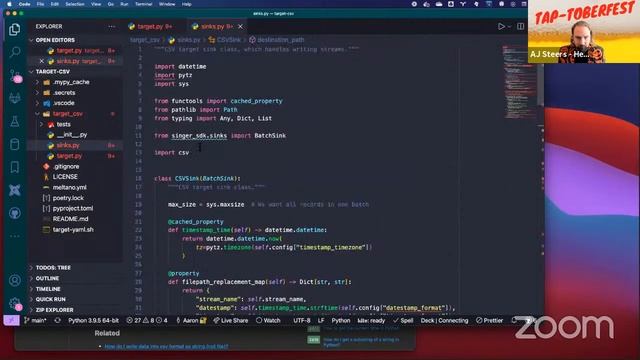Image resolution: width=640 pixels, height=360 pixels.
Task: Open the Apple menu
Action: tap(9, 4)
